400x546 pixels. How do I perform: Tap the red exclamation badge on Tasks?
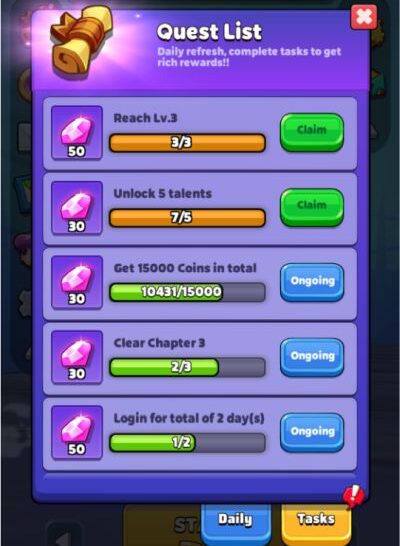tap(354, 496)
